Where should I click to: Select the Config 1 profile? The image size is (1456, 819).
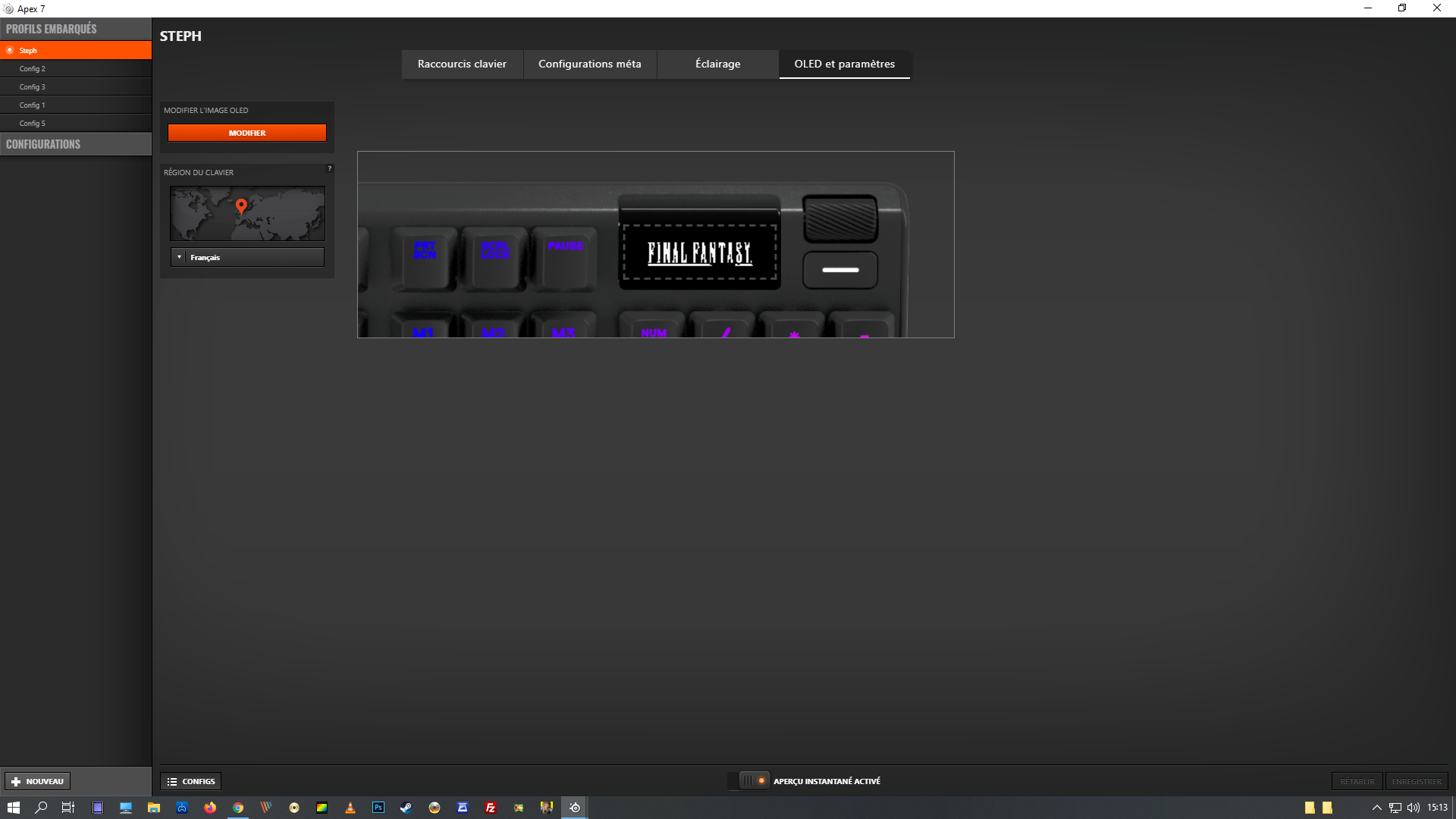(76, 105)
